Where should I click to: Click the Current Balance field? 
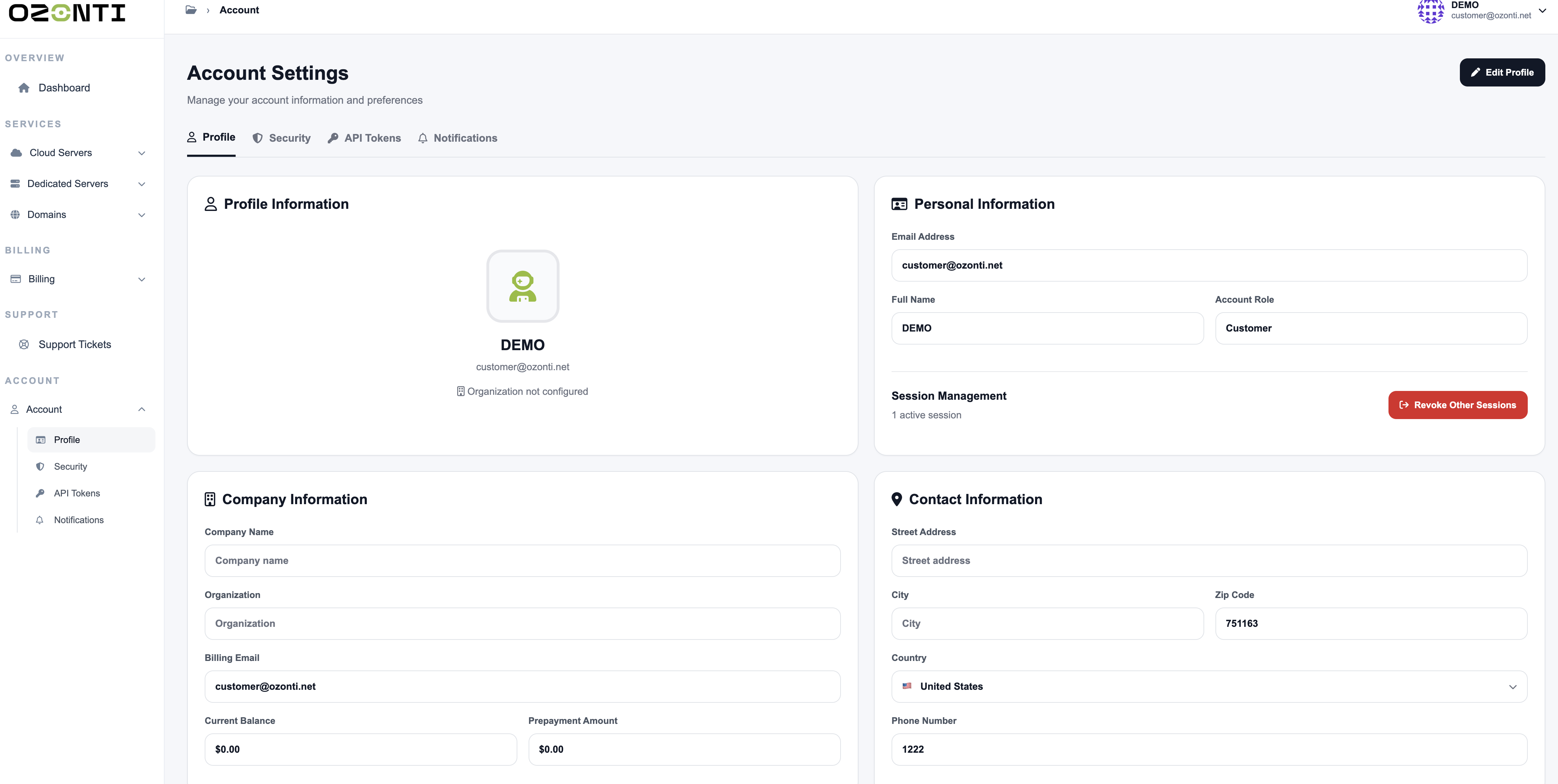tap(360, 750)
